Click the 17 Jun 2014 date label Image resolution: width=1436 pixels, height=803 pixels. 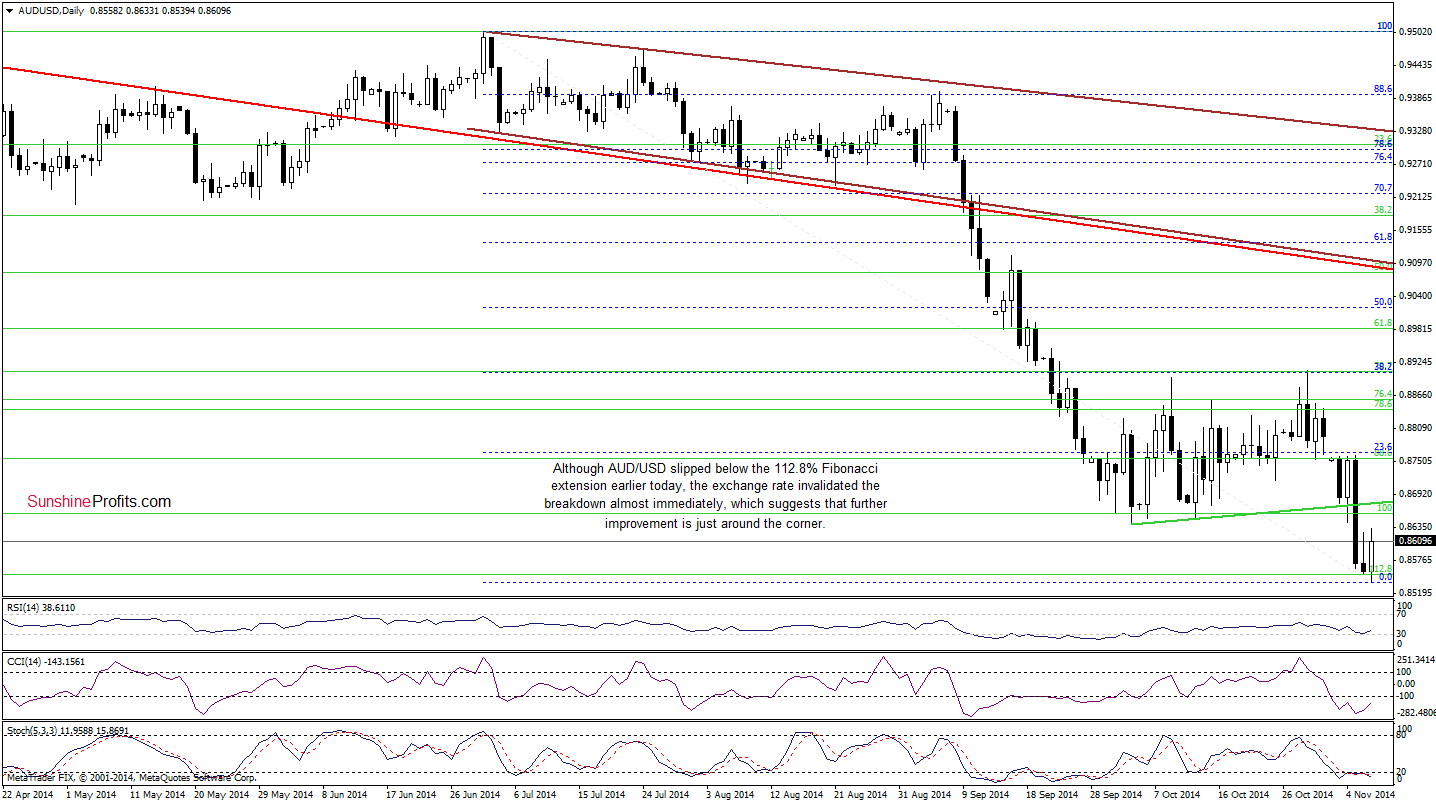tap(410, 794)
